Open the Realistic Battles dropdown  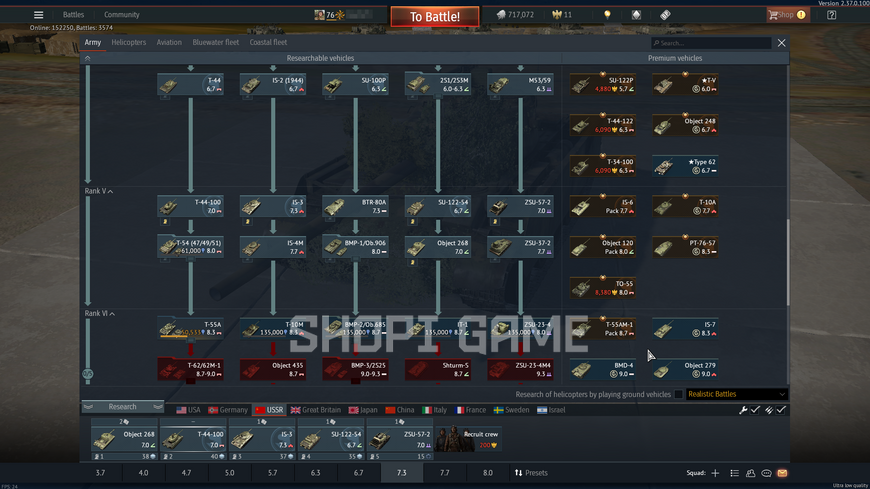point(736,394)
